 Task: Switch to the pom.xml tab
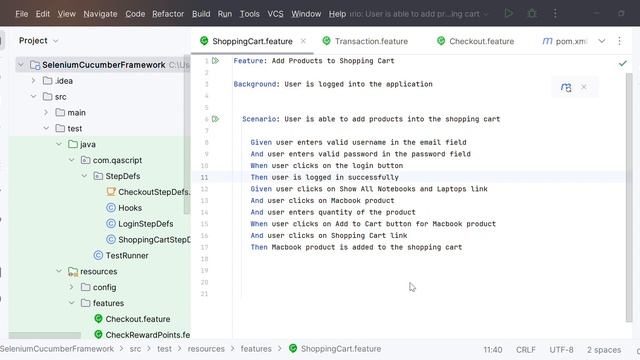click(x=565, y=41)
